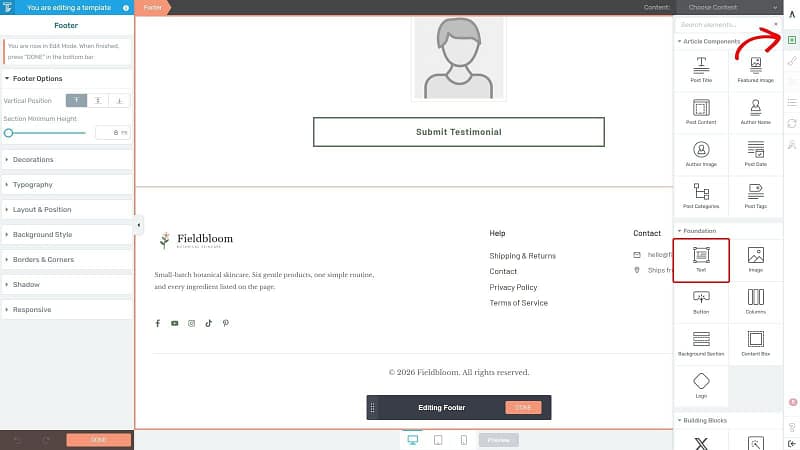The width and height of the screenshot is (800, 450).
Task: Set vertical position to middle
Action: pyautogui.click(x=98, y=101)
